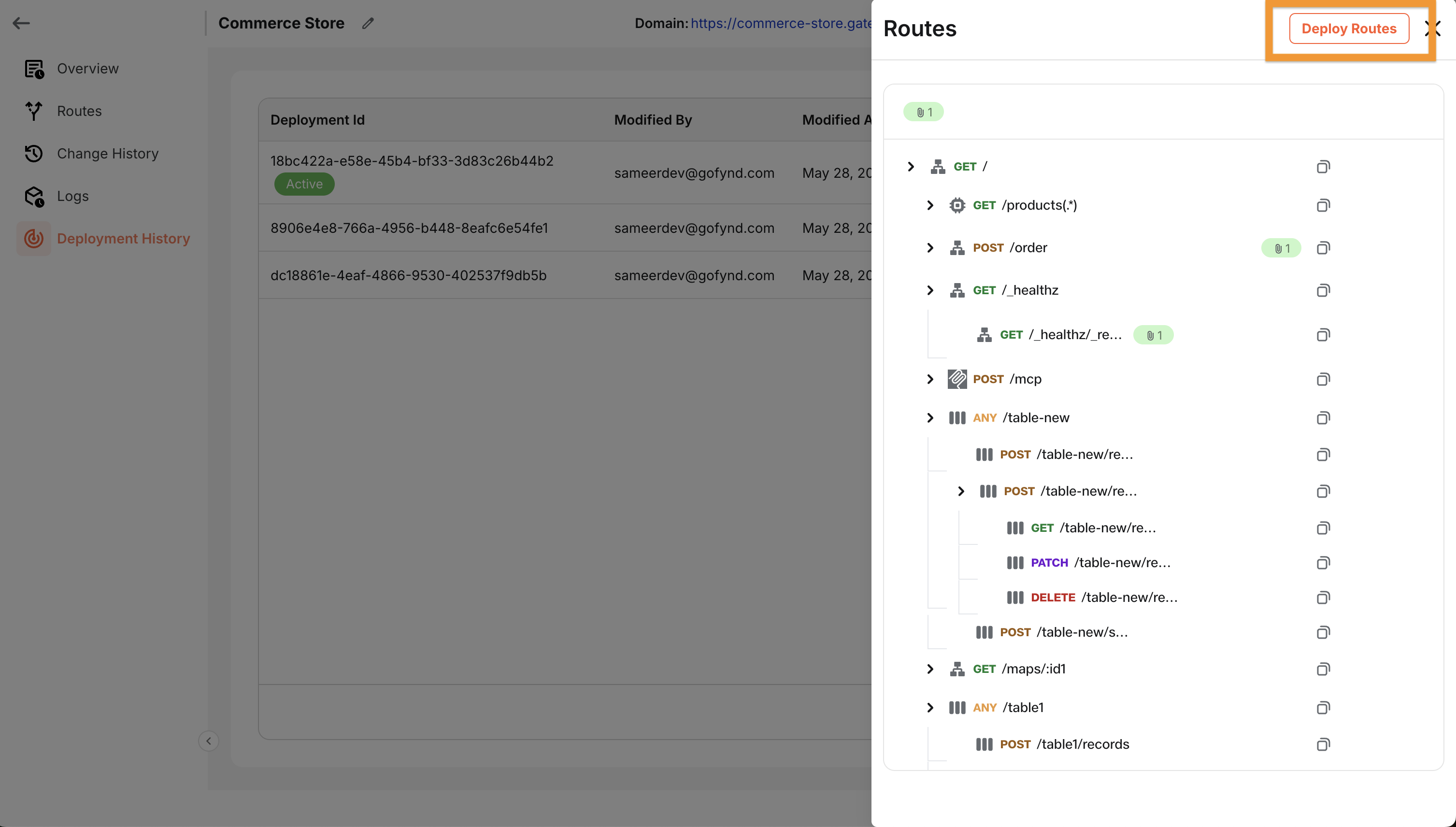
Task: Collapse the sidebar with the chevron button
Action: 208,741
